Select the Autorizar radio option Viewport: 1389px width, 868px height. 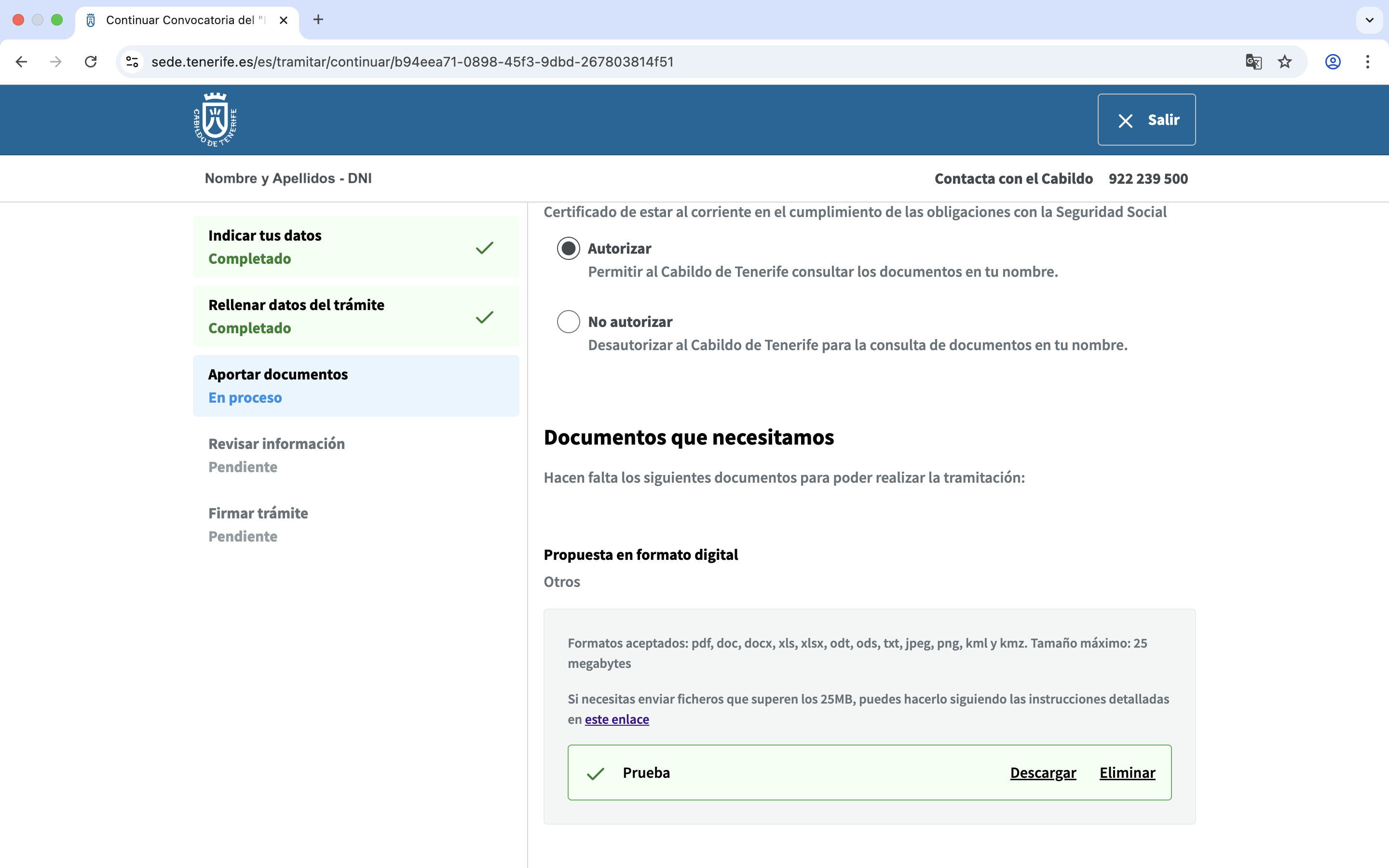click(568, 248)
